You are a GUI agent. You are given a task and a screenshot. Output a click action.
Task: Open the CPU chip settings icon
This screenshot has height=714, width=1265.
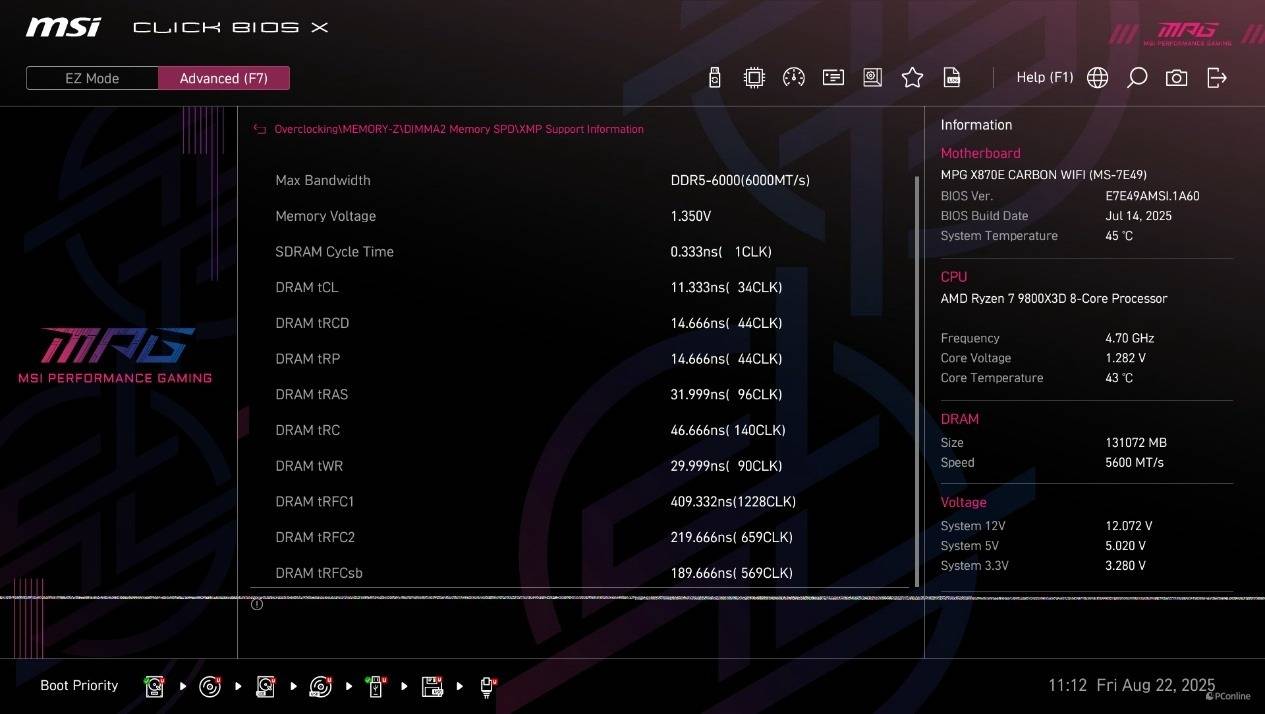tap(754, 77)
